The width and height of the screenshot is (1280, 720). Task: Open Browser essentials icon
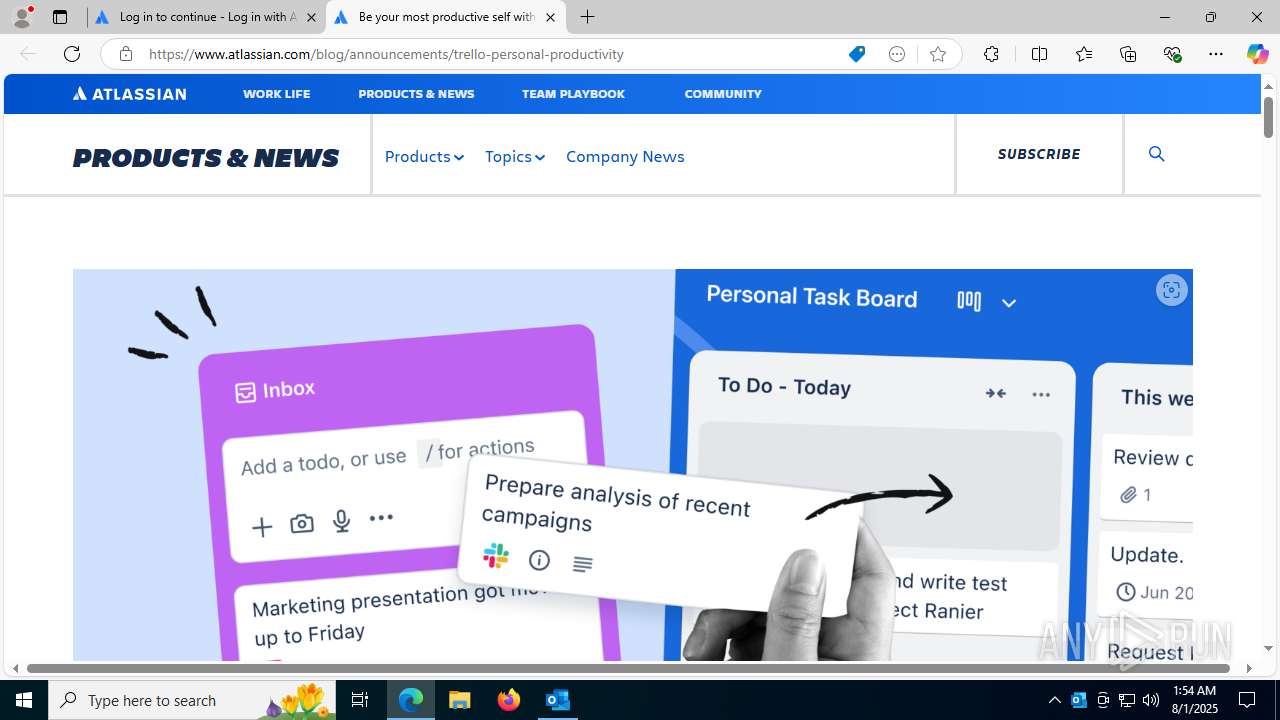point(1172,54)
